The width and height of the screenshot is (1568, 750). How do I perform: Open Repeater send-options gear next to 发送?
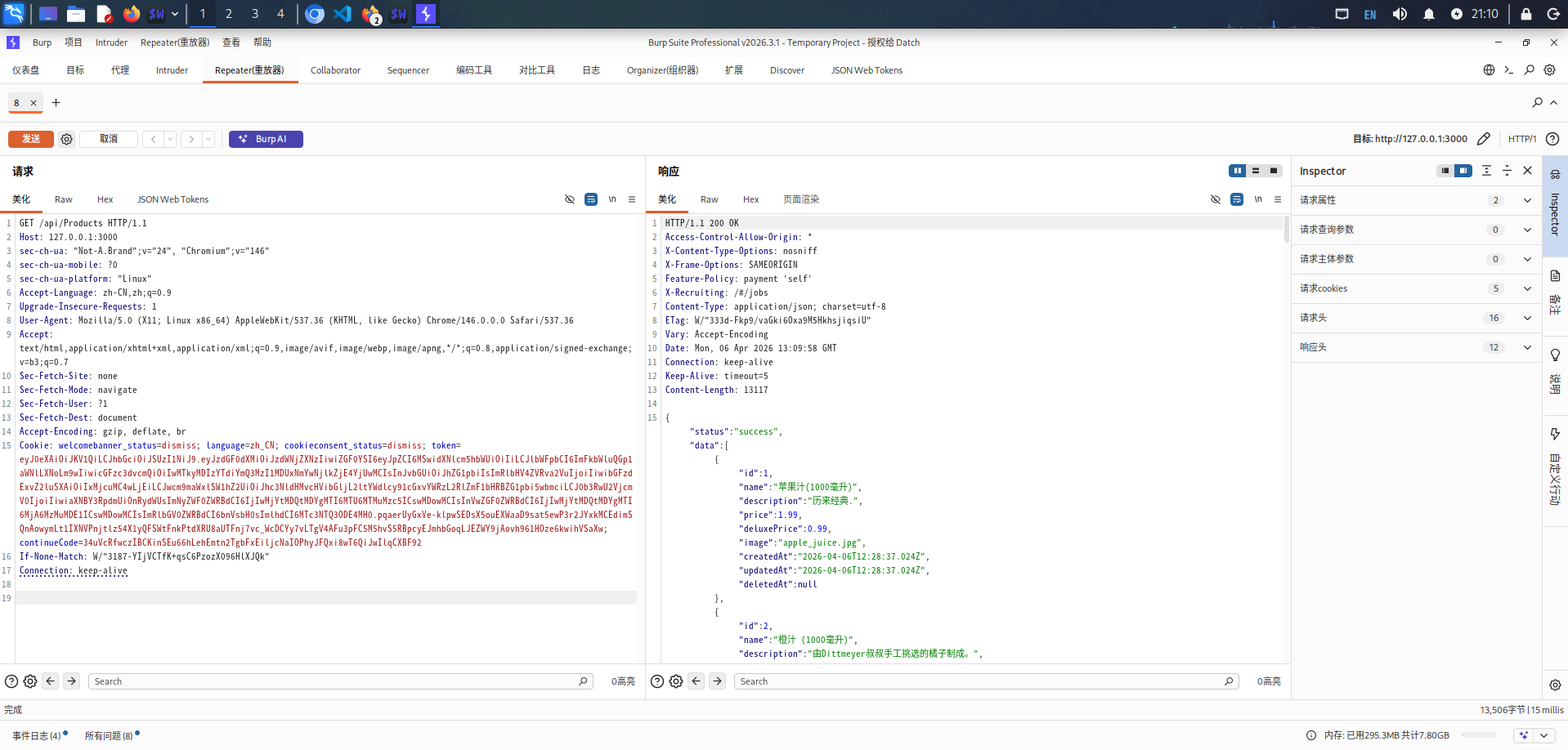(67, 139)
